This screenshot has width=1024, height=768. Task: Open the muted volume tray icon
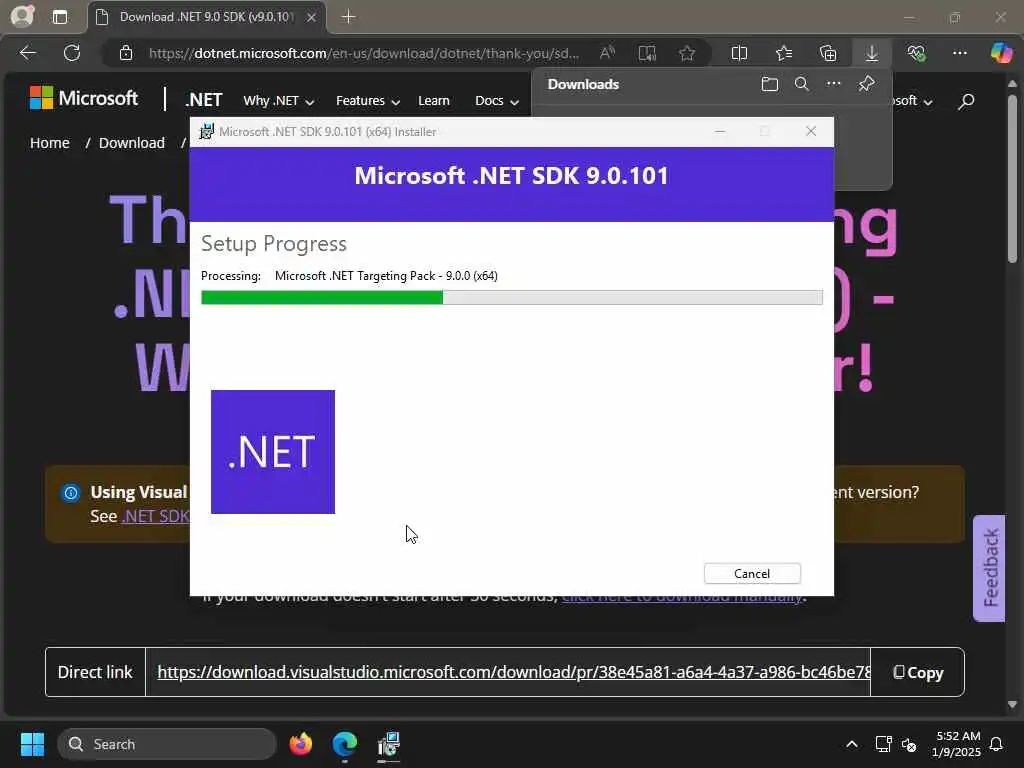(909, 744)
